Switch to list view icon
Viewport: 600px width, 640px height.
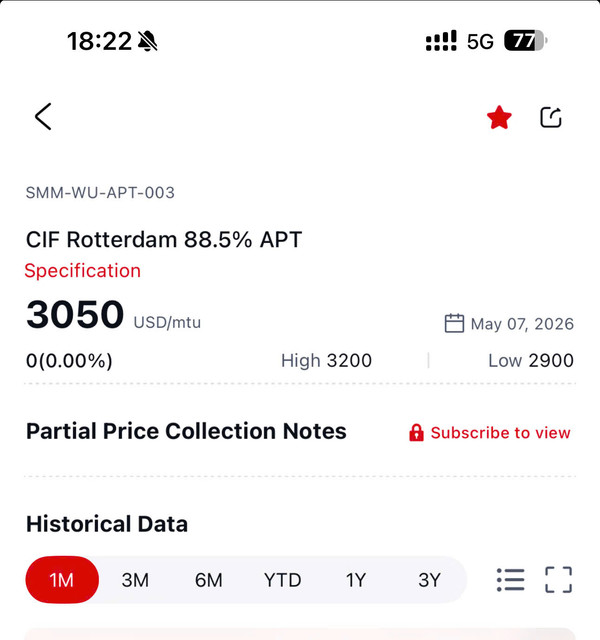click(511, 580)
